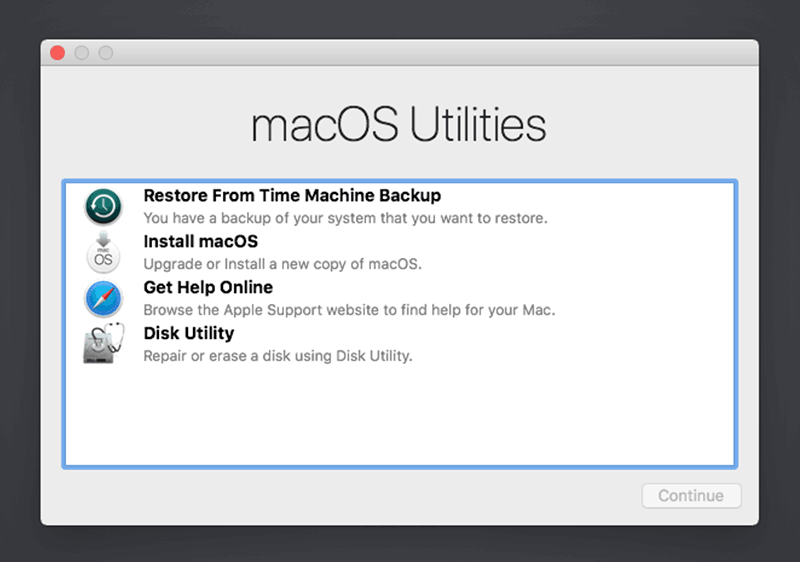Click 'Upgrade or Install a new copy' description
This screenshot has height=562, width=800.
283,264
